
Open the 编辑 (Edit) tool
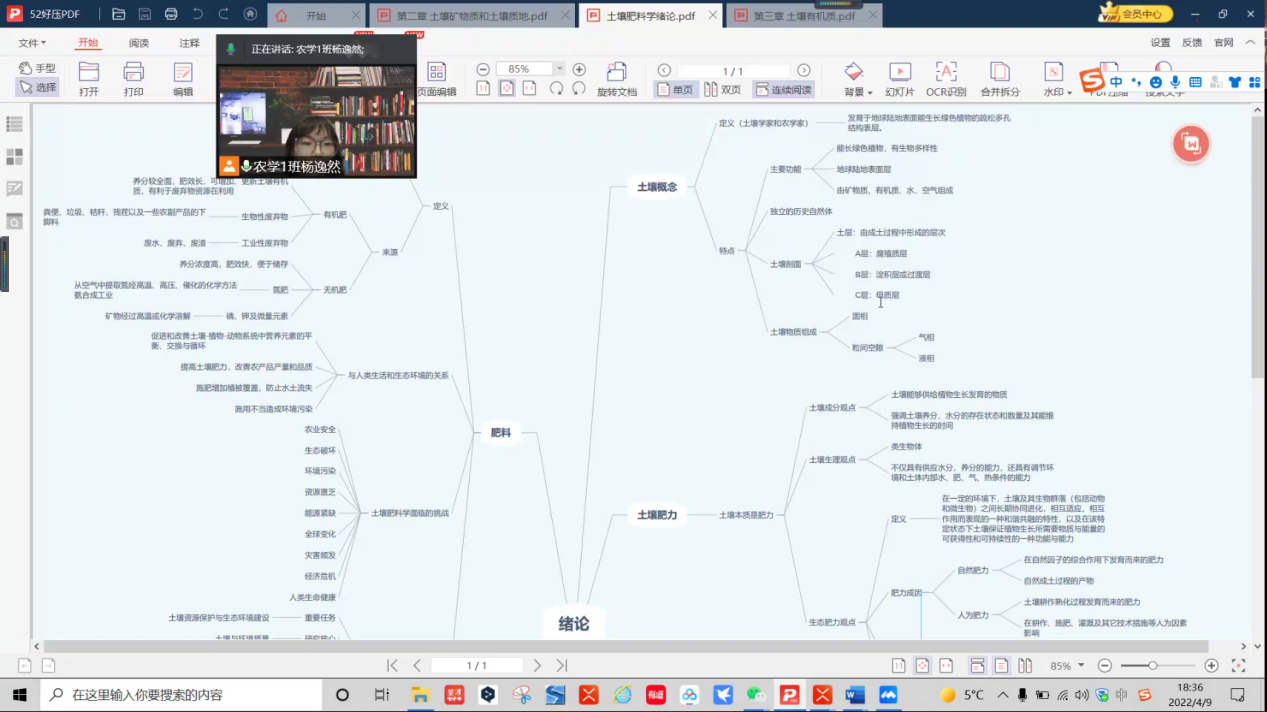(183, 78)
